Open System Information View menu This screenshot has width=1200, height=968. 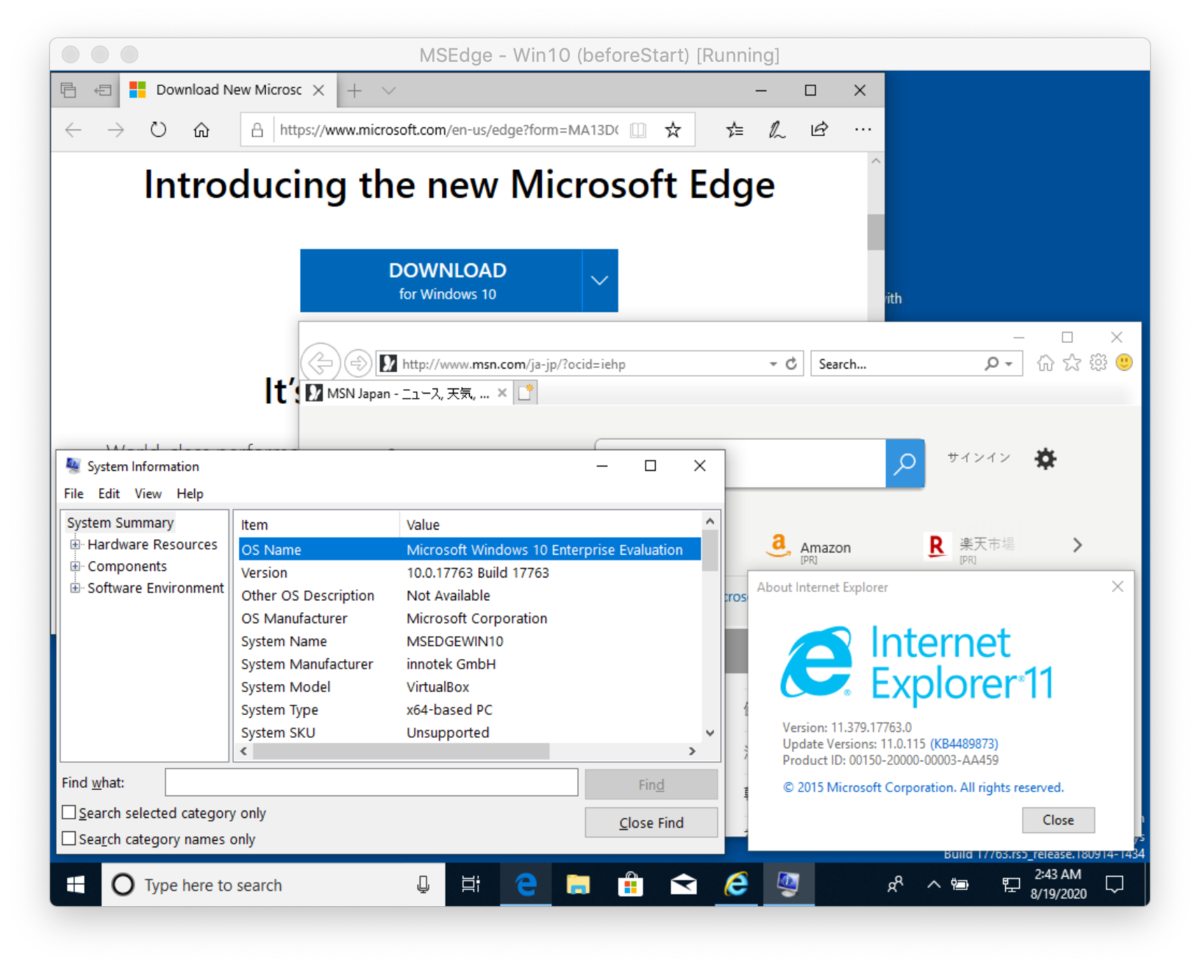click(148, 494)
